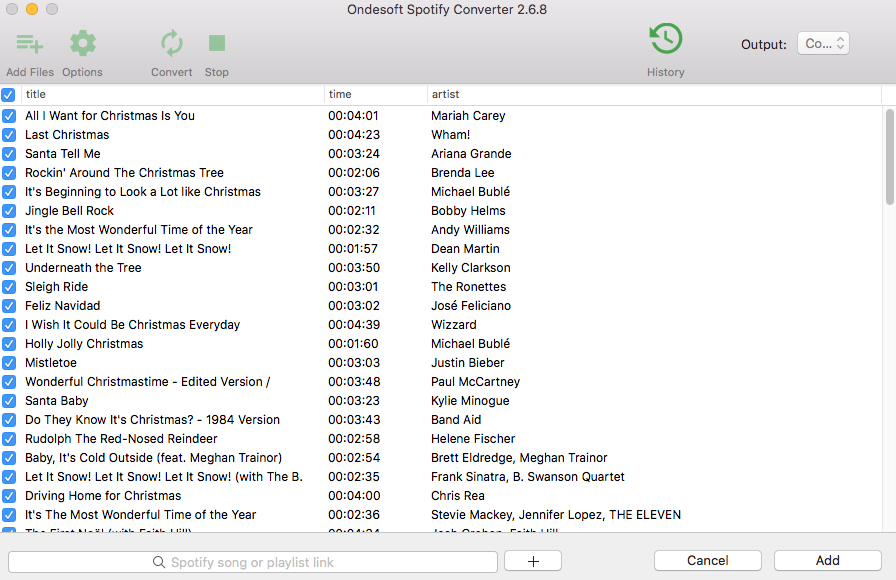Click the Cancel button
The image size is (896, 580).
pyautogui.click(x=707, y=561)
